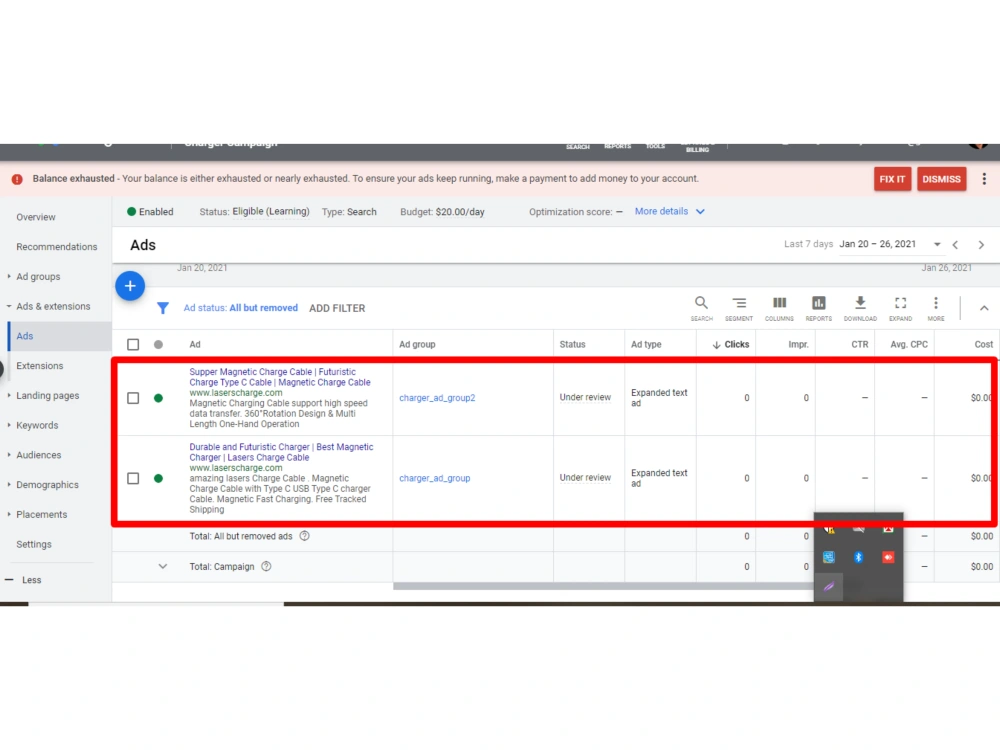
Task: Toggle the campaign Enabled status dot
Action: point(131,212)
